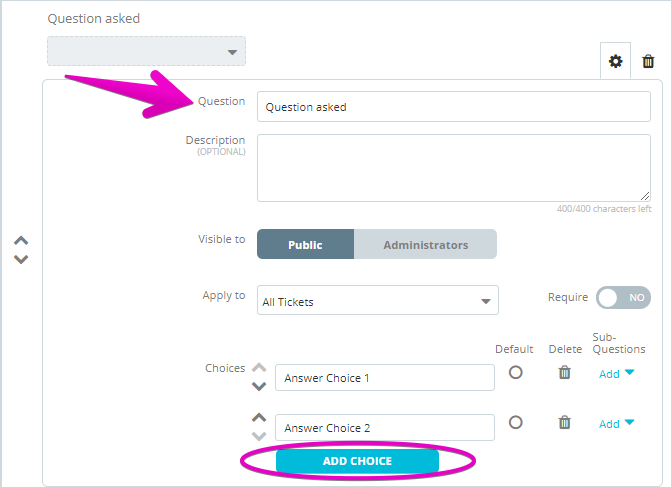
Task: Set Answer Choice 2 as default
Action: (x=516, y=422)
